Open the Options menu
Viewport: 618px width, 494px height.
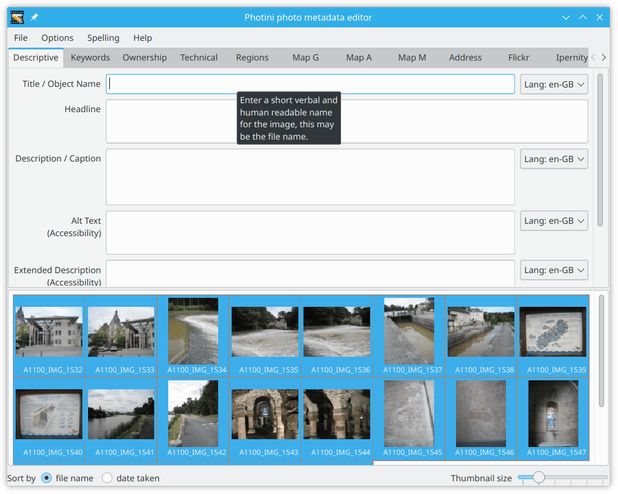(57, 38)
